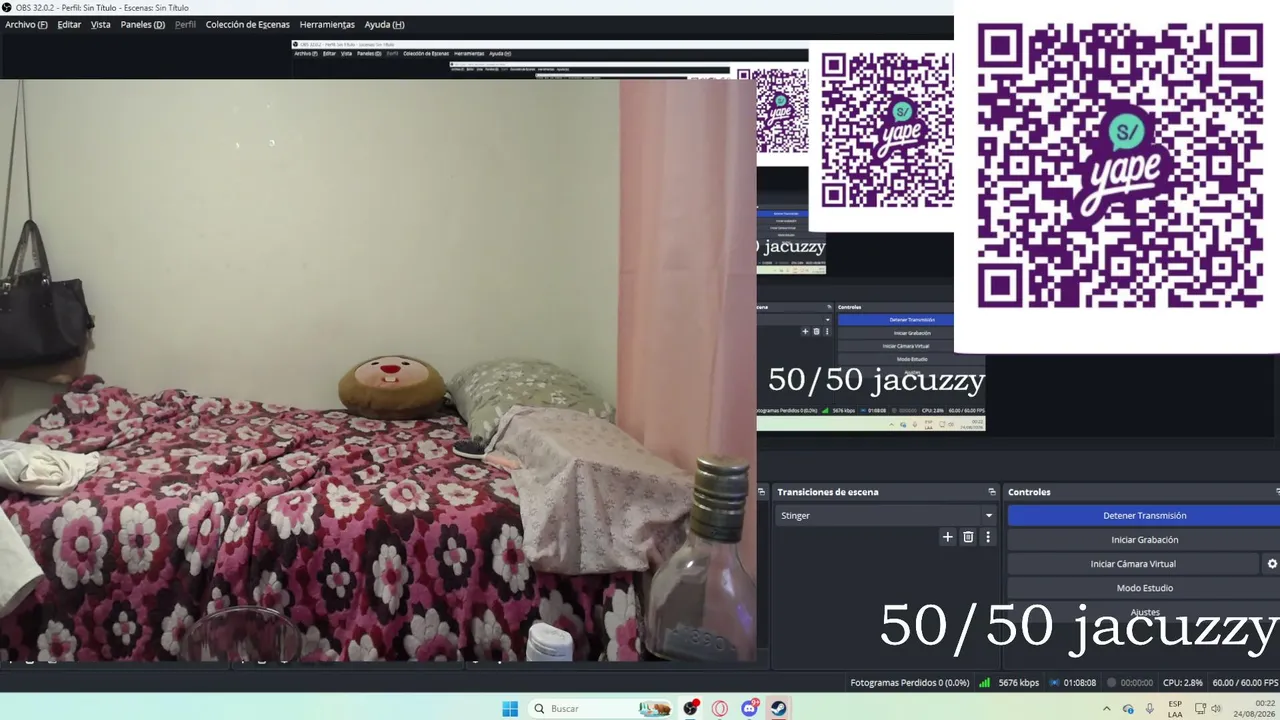
Task: Click the Transiciones de escena panel title
Action: click(828, 492)
